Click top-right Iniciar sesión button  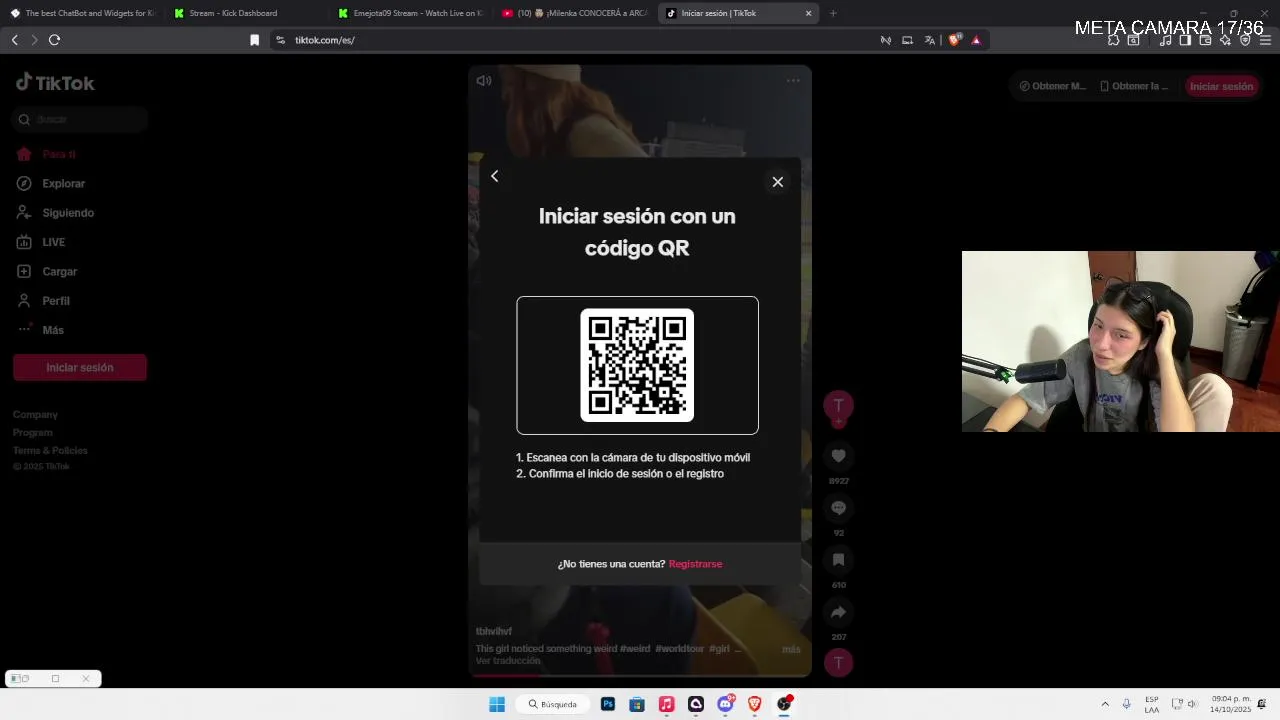tap(1221, 86)
